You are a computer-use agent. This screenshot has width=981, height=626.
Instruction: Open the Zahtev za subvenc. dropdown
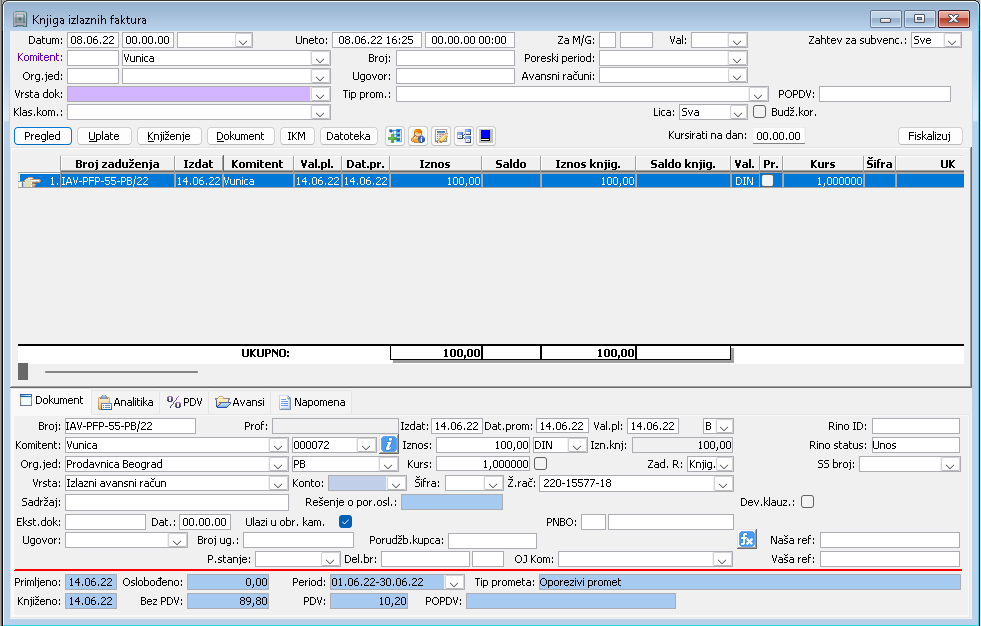tap(952, 41)
